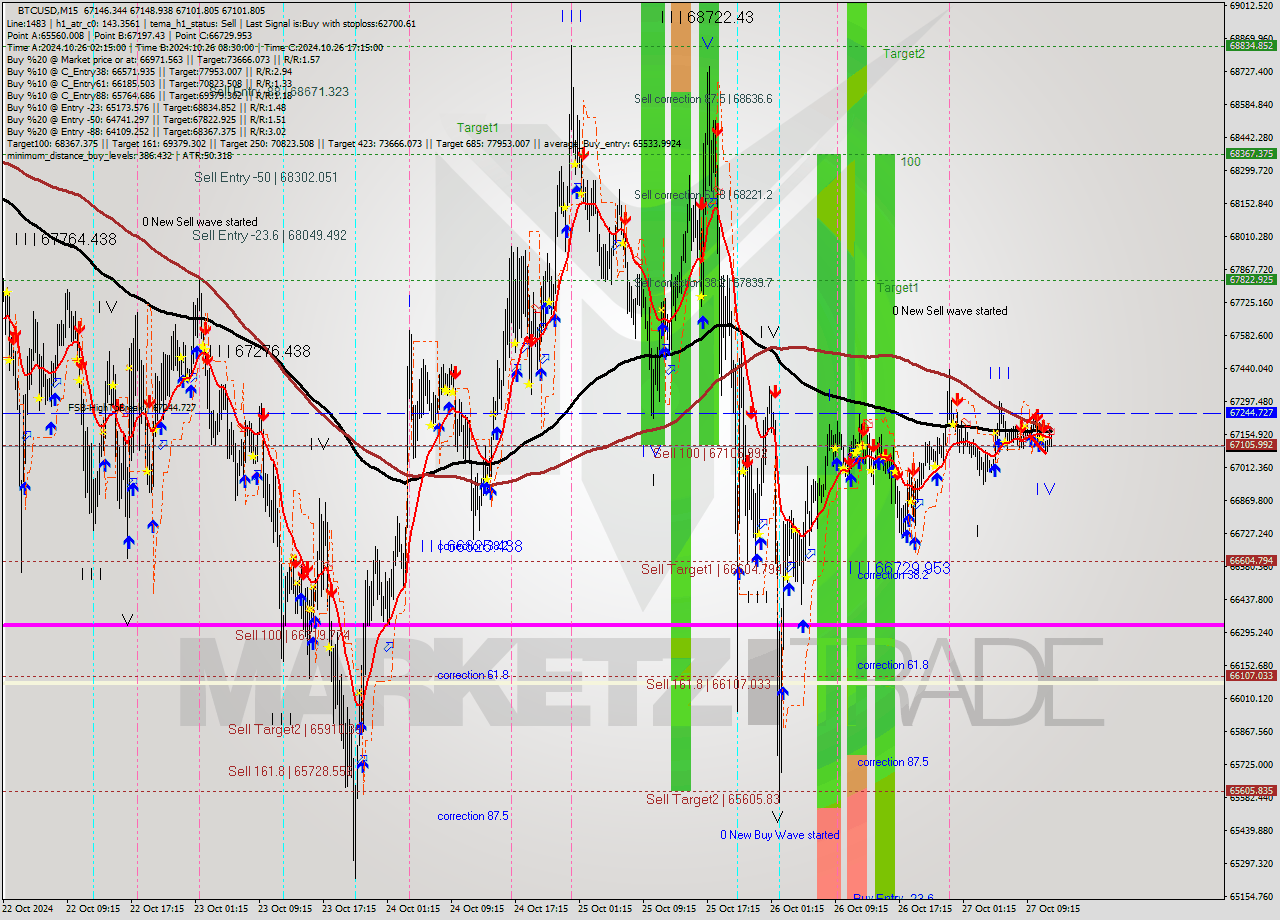Click the 'Sell Target2 | 65605.83' label

pyautogui.click(x=713, y=799)
